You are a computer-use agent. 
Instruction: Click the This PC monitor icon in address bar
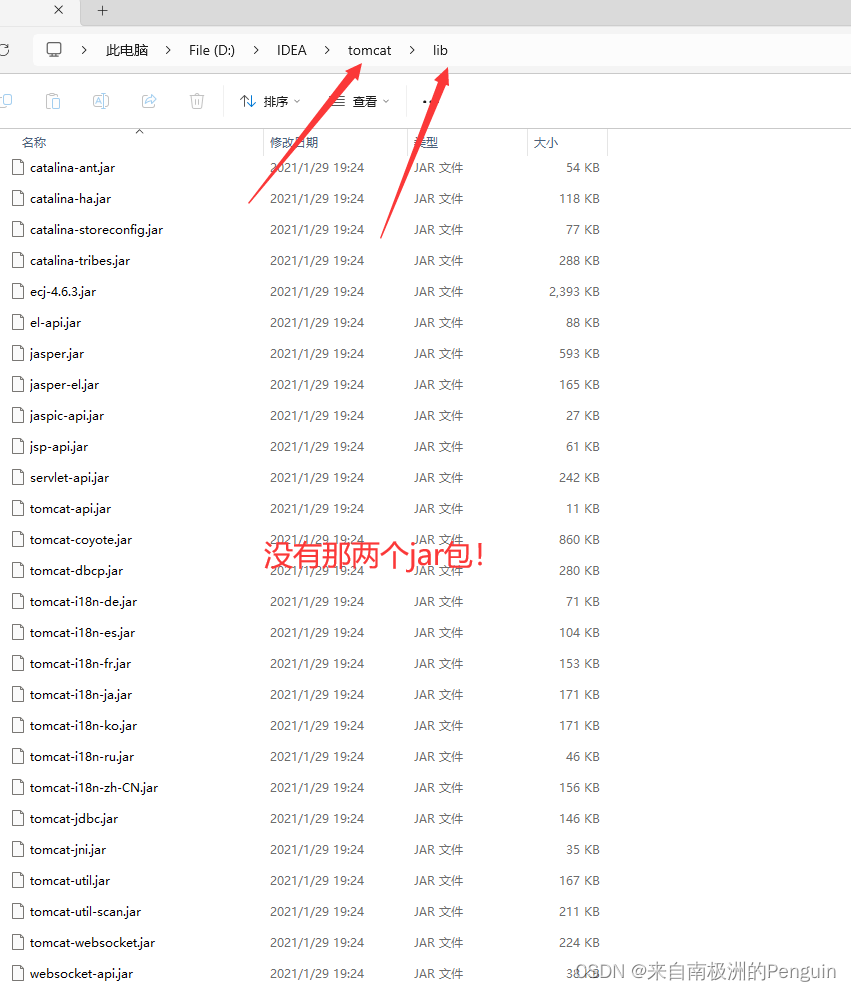click(x=54, y=50)
